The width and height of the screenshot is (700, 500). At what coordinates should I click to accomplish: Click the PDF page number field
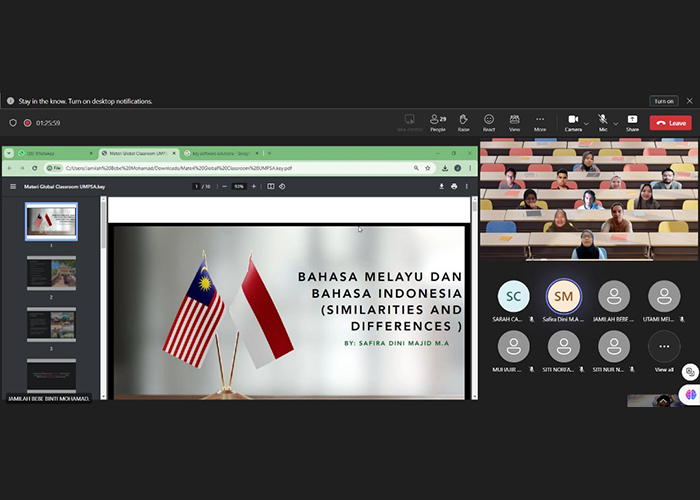[196, 186]
